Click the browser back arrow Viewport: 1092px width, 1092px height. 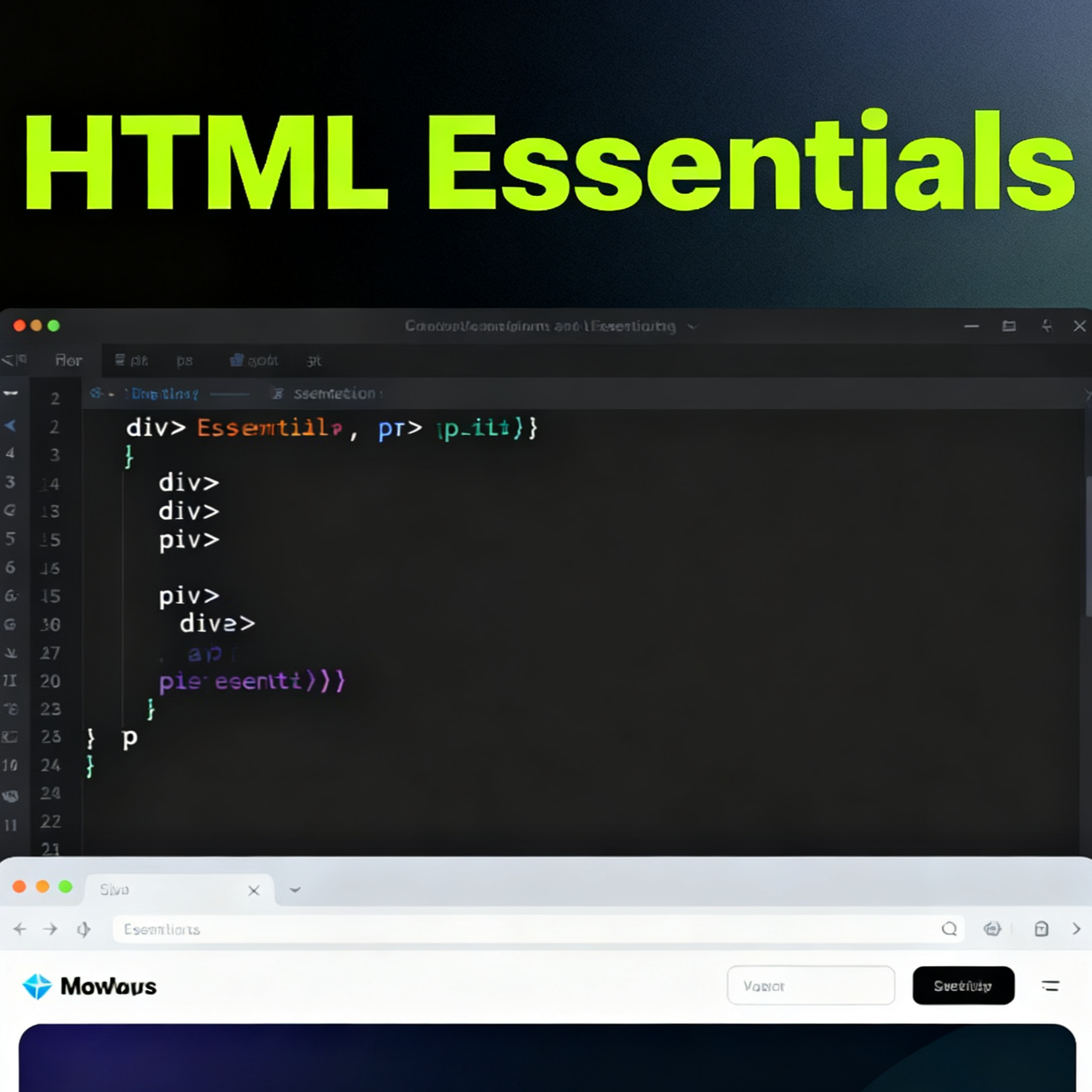20,929
